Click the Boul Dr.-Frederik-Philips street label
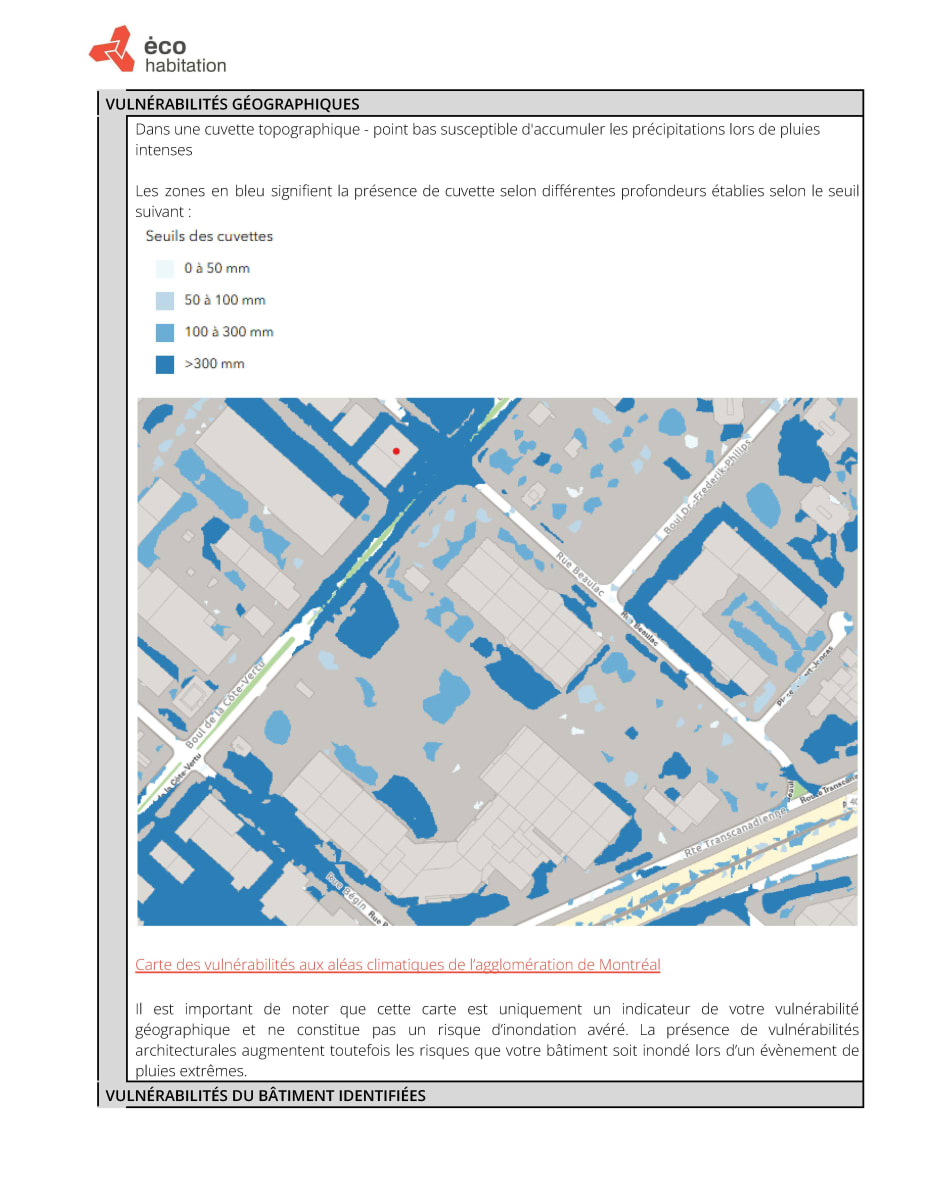The width and height of the screenshot is (931, 1200). 706,486
